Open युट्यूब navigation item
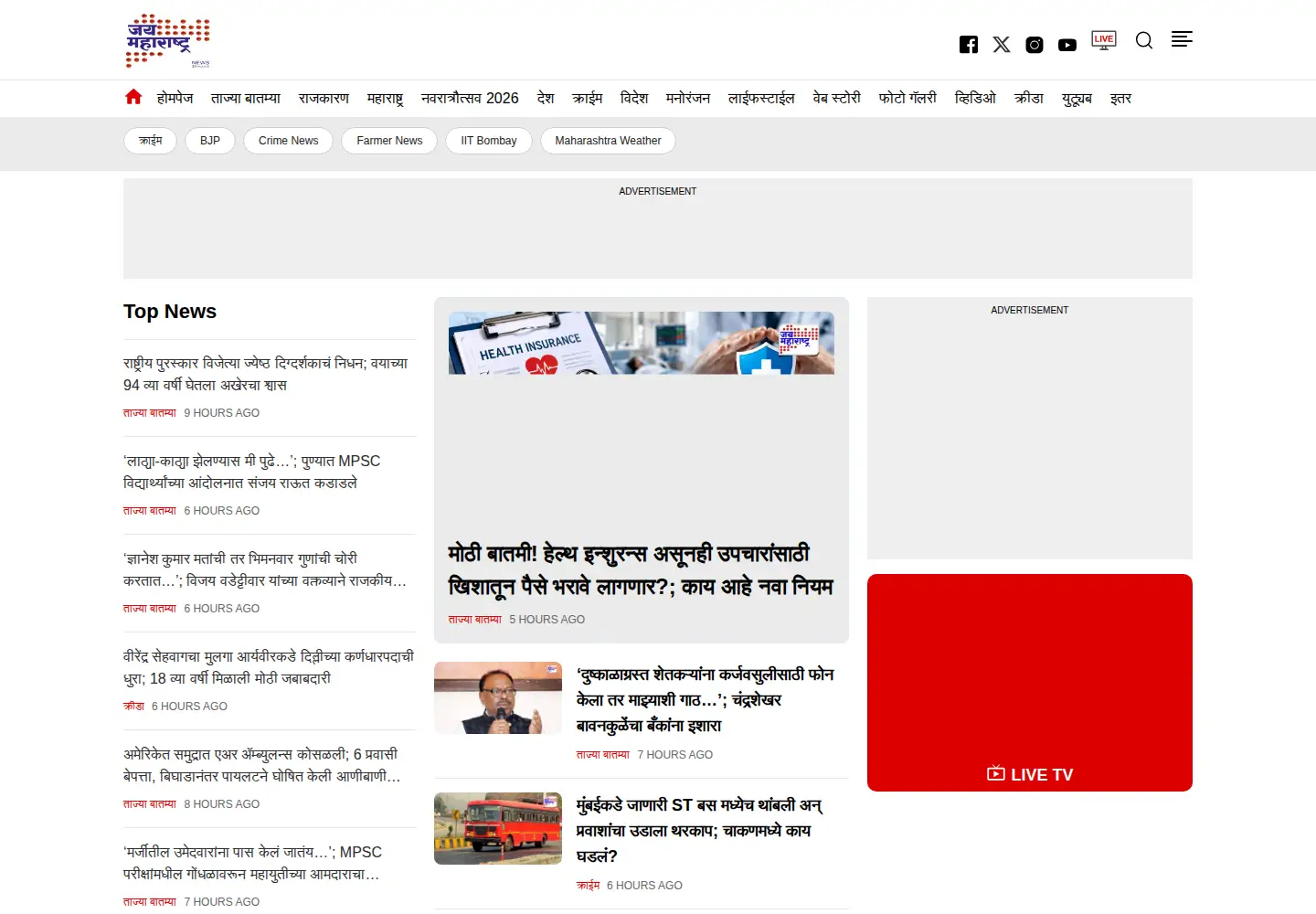Viewport: 1316px width, 914px height. tap(1077, 98)
